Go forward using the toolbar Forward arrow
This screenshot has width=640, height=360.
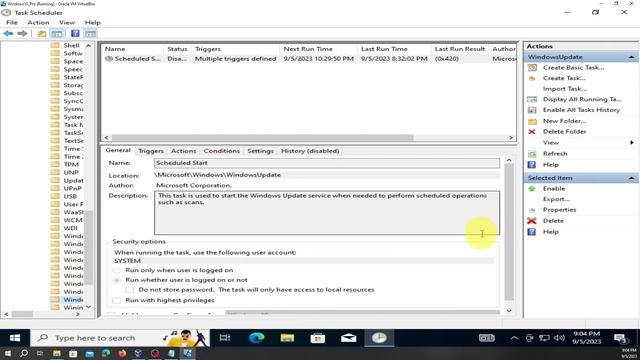[22, 33]
